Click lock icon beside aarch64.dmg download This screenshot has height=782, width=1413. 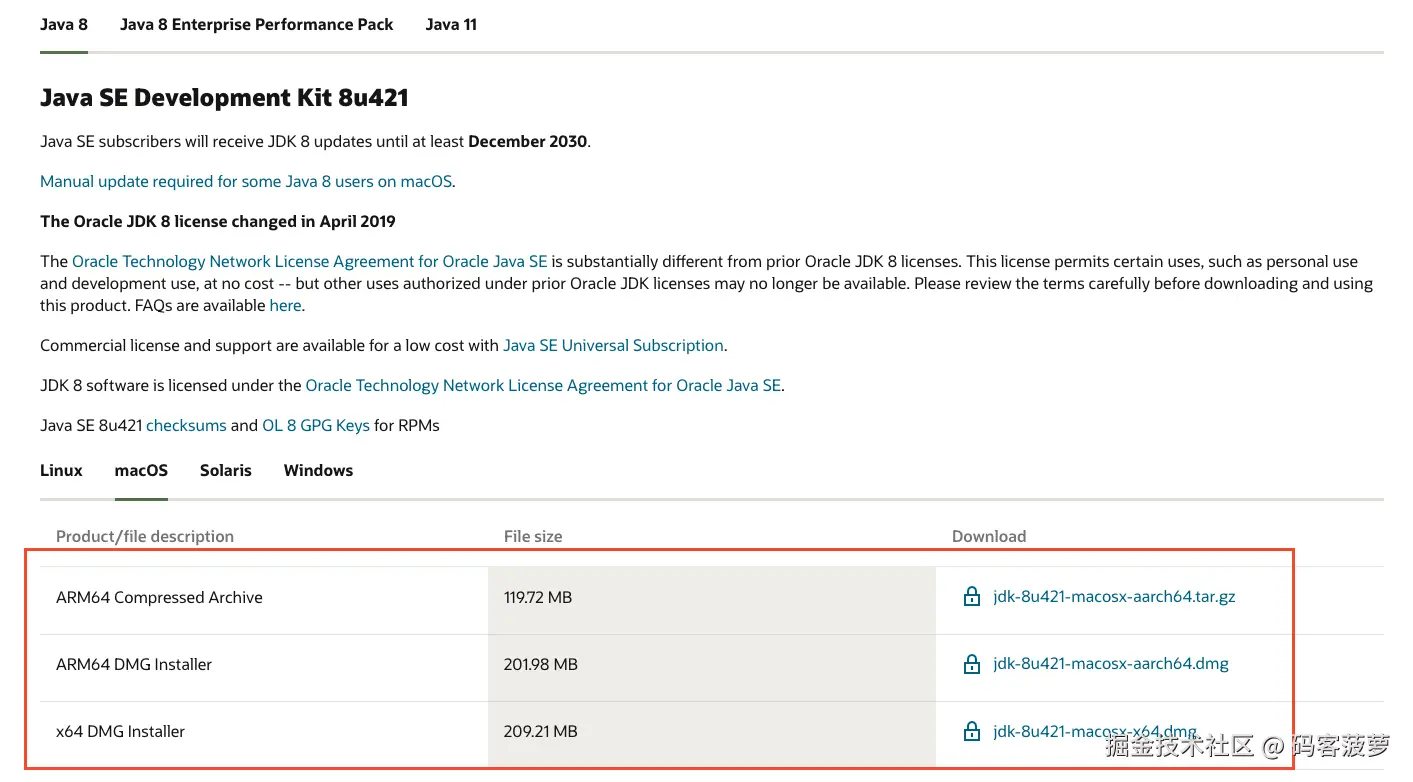pyautogui.click(x=971, y=664)
